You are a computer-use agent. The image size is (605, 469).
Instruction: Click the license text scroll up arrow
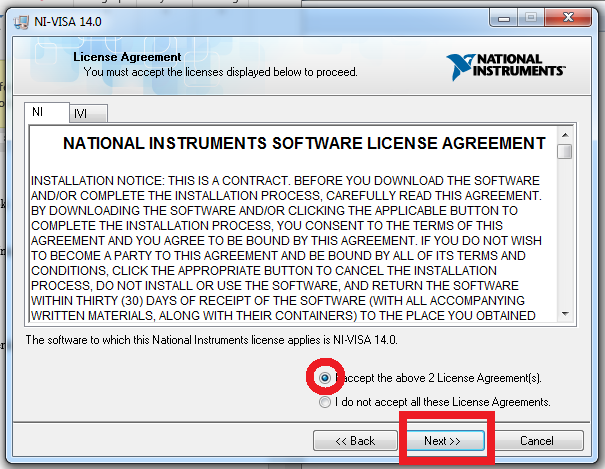565,135
